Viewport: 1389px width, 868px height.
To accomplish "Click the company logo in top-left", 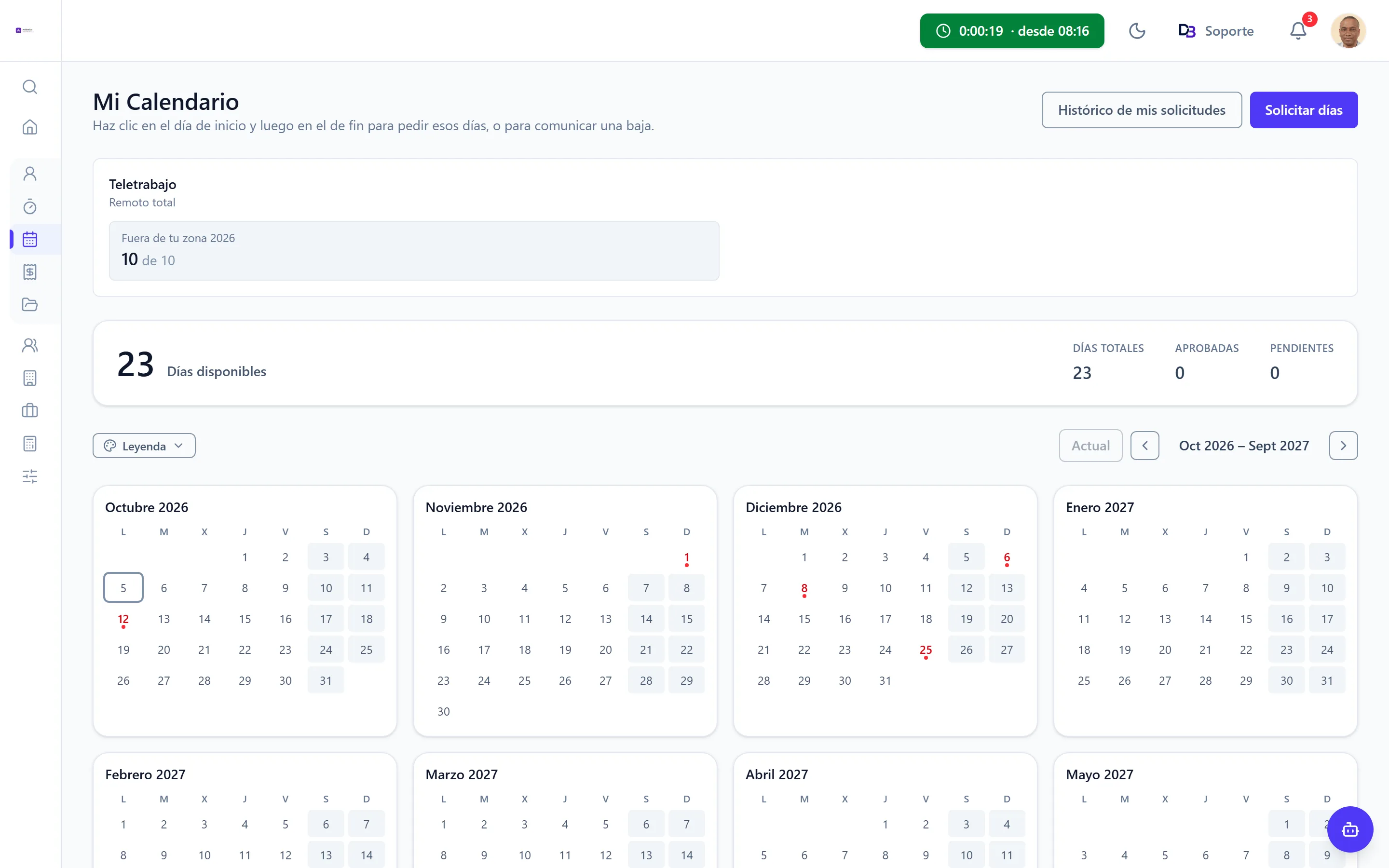I will pyautogui.click(x=25, y=30).
